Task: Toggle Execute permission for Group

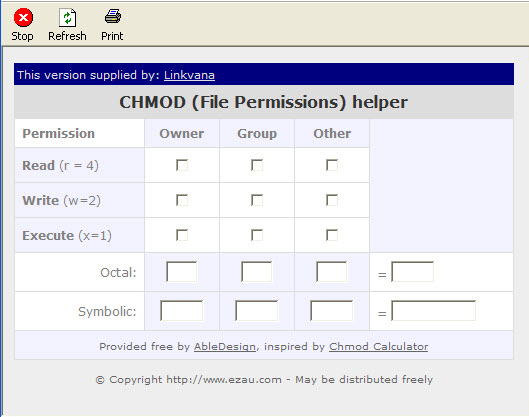Action: click(x=257, y=235)
